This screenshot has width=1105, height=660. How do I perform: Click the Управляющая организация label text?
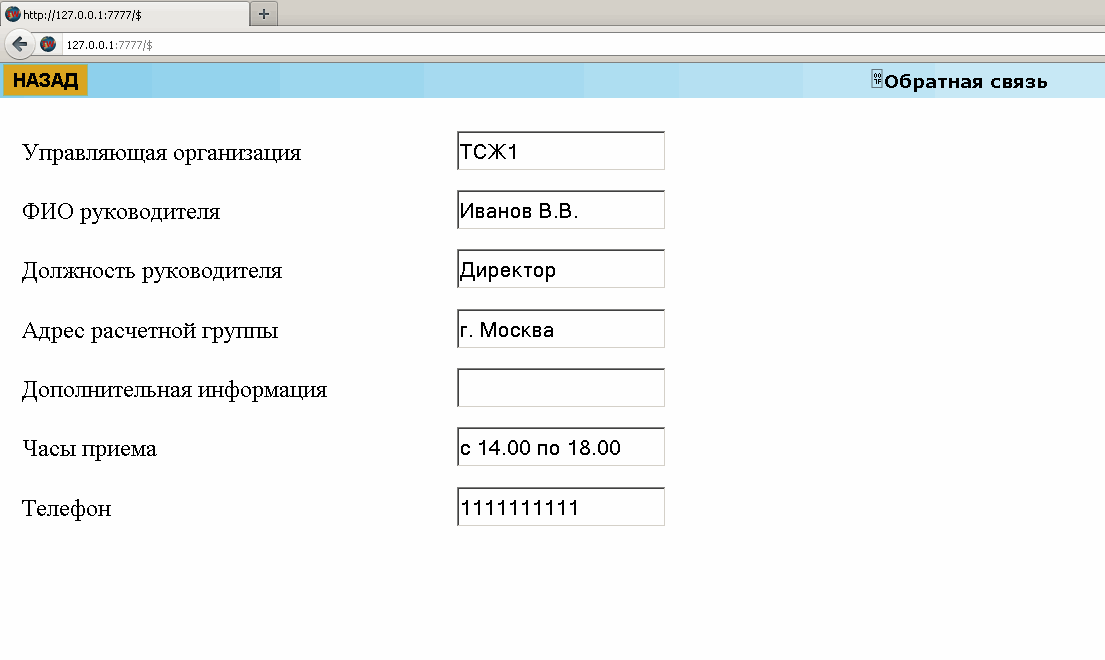coord(161,153)
